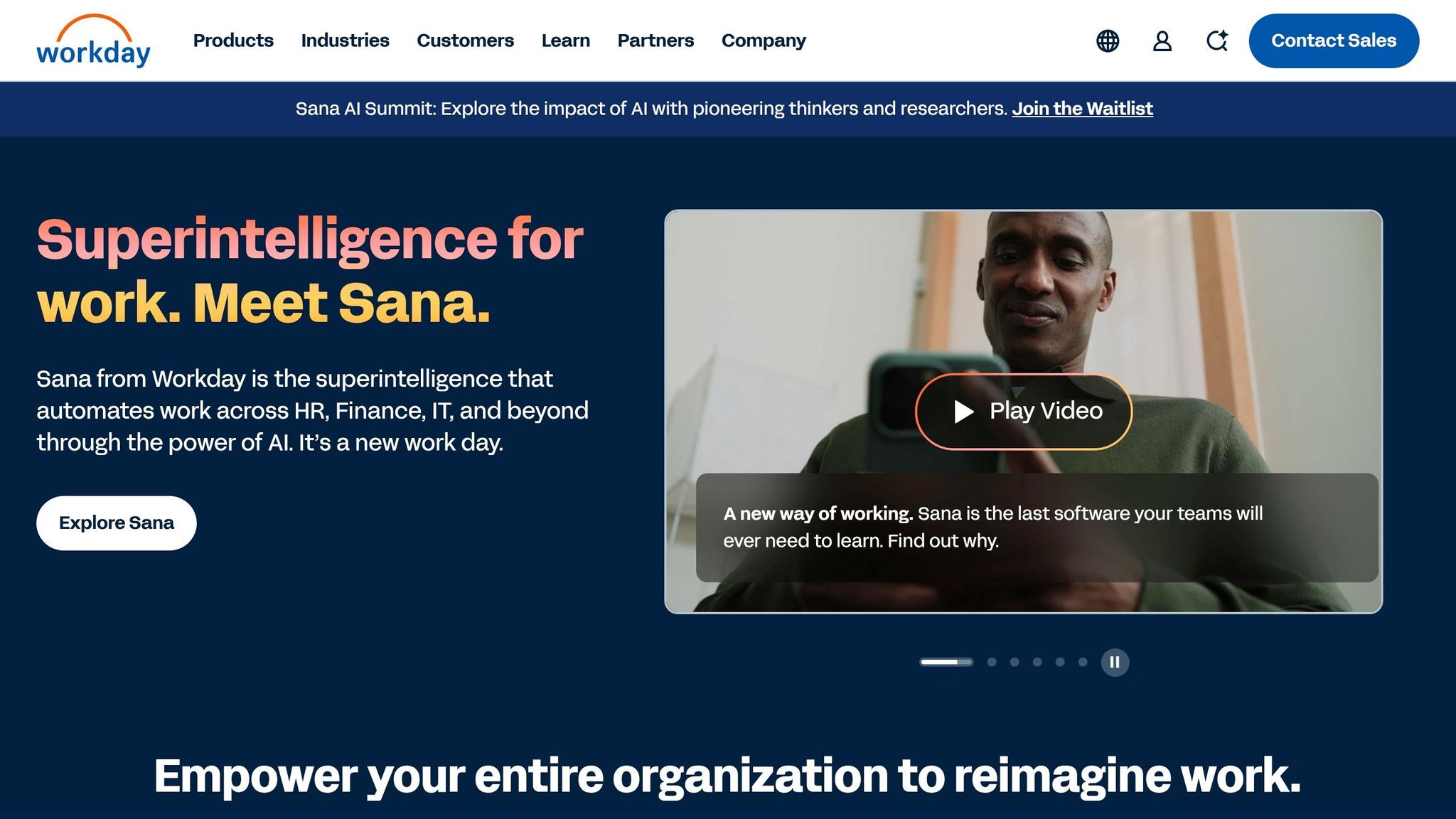Expand the Industries menu
Image resolution: width=1456 pixels, height=819 pixels.
point(345,41)
